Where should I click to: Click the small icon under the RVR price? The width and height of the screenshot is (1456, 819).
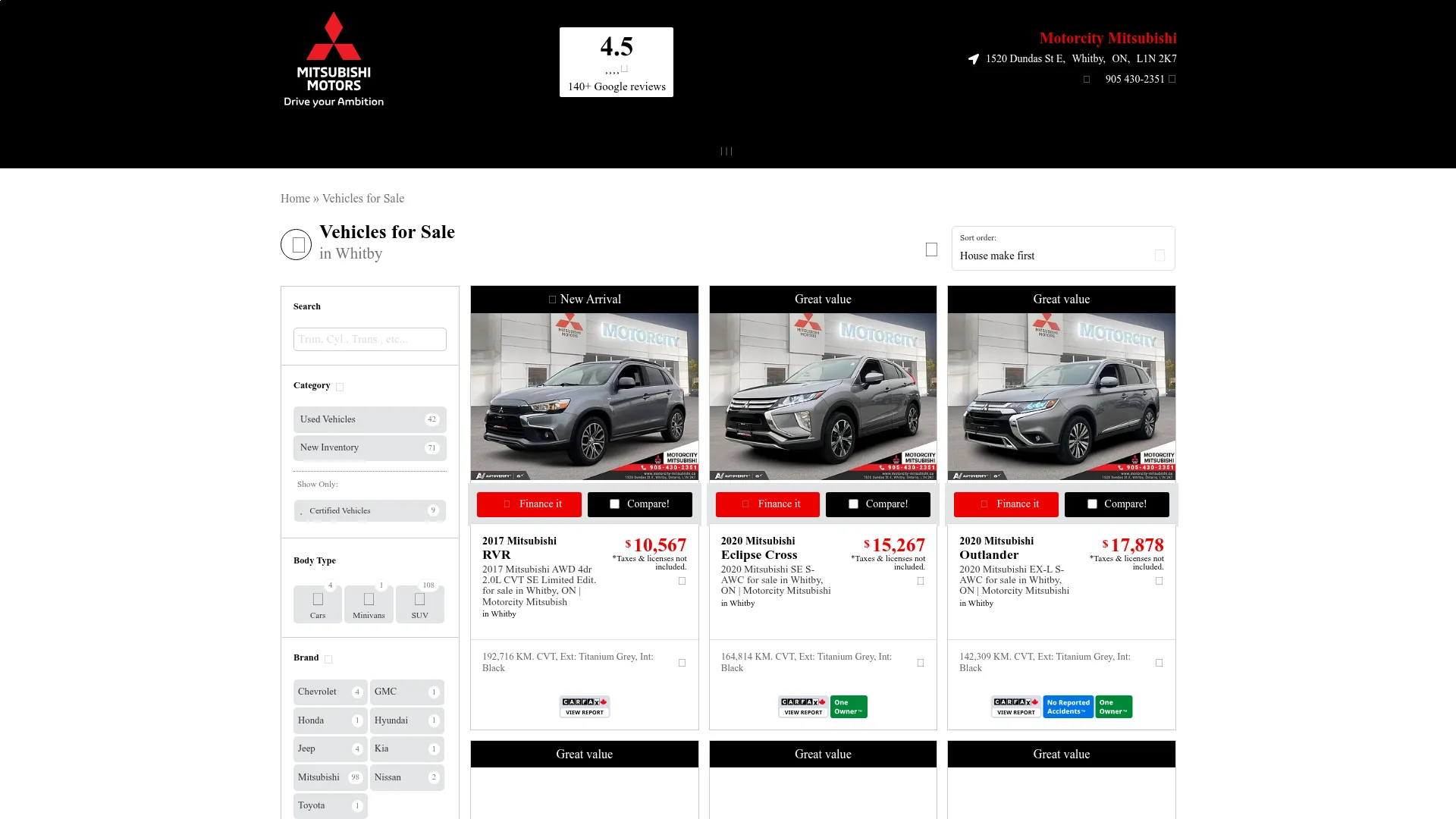click(x=682, y=582)
